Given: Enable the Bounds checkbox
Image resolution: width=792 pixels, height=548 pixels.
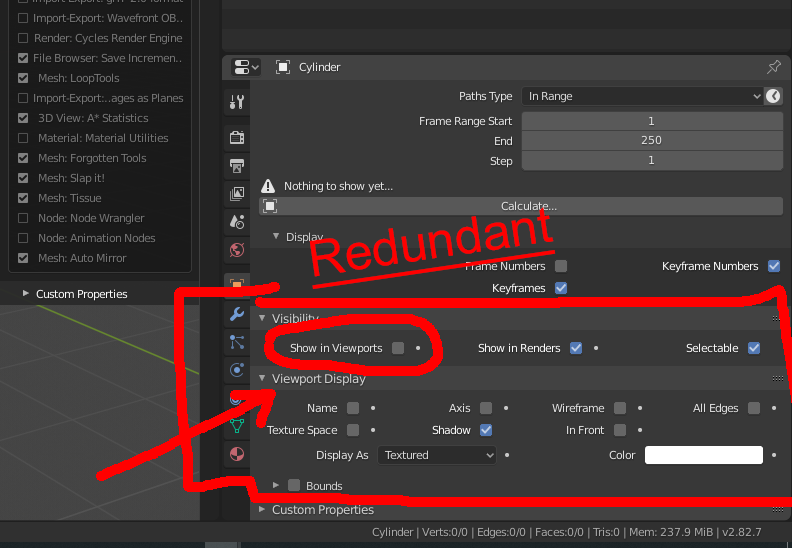Looking at the screenshot, I should (294, 485).
